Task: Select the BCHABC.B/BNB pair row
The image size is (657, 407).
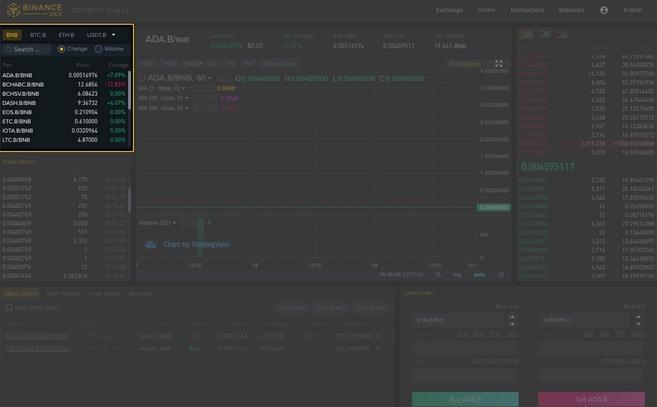Action: pyautogui.click(x=65, y=84)
